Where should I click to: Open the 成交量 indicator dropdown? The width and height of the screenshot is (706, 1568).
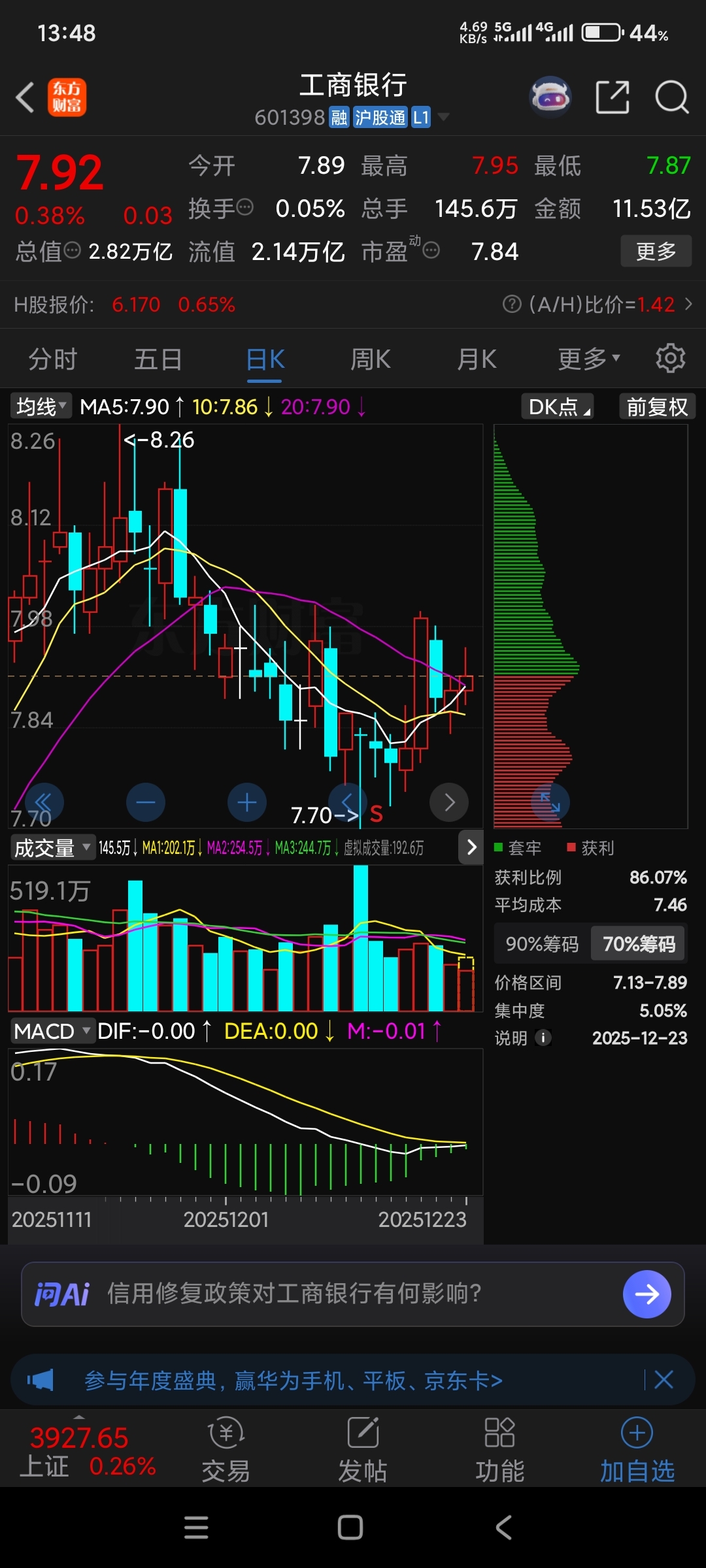(52, 848)
